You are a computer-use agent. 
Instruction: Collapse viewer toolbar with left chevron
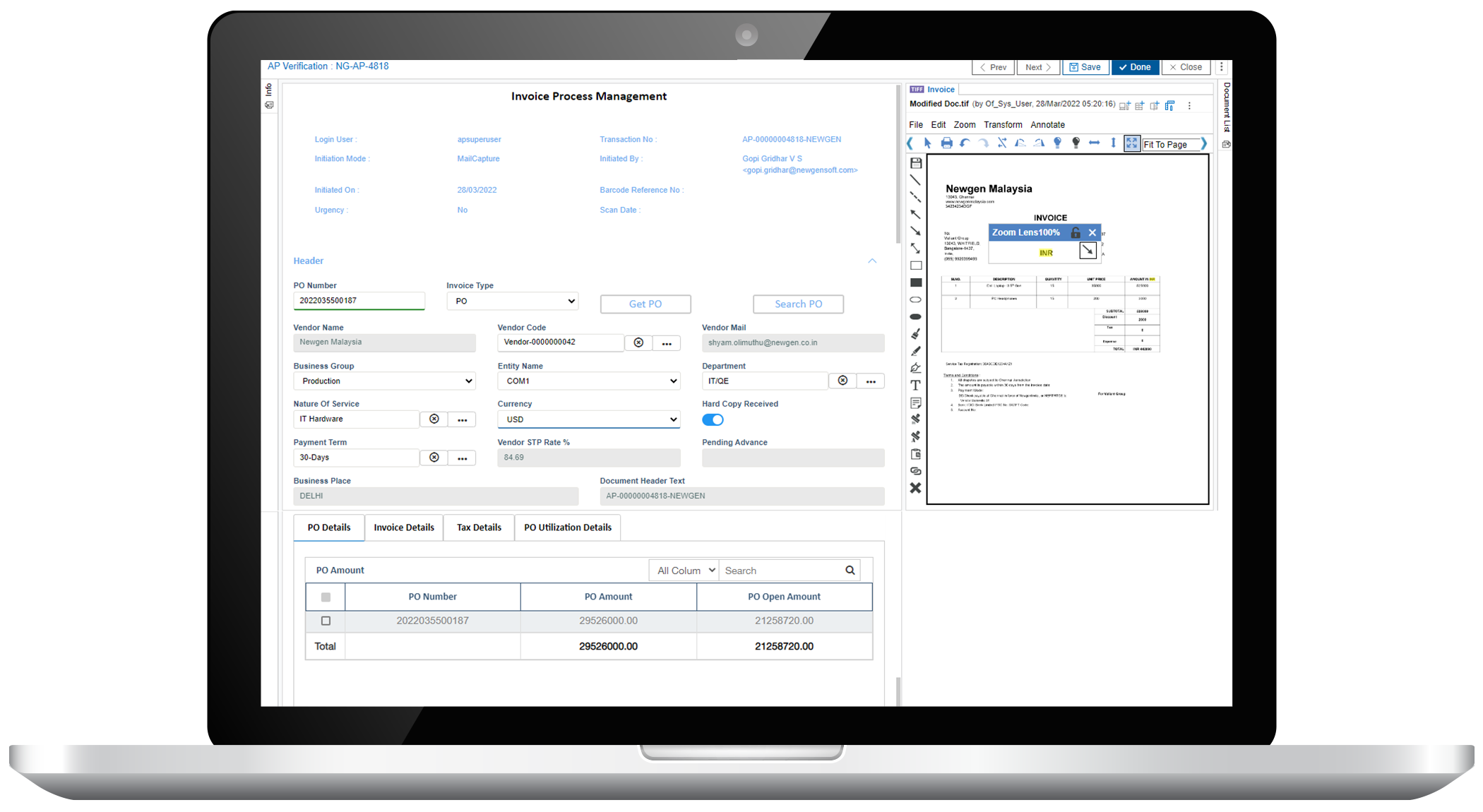coord(910,143)
